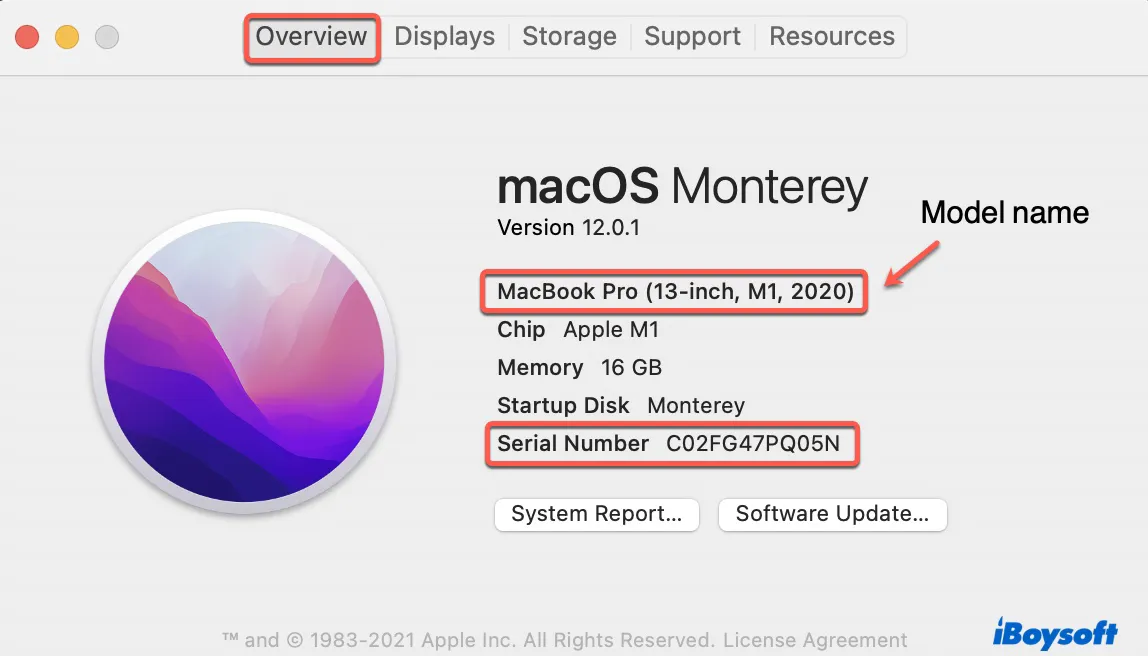Open System Report
This screenshot has width=1148, height=656.
pyautogui.click(x=596, y=515)
